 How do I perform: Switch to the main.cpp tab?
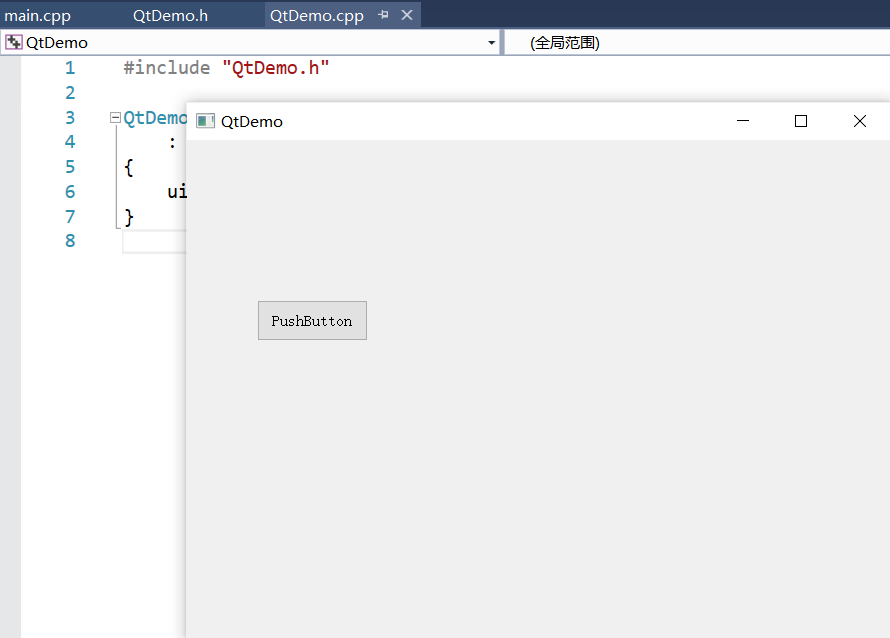point(37,15)
